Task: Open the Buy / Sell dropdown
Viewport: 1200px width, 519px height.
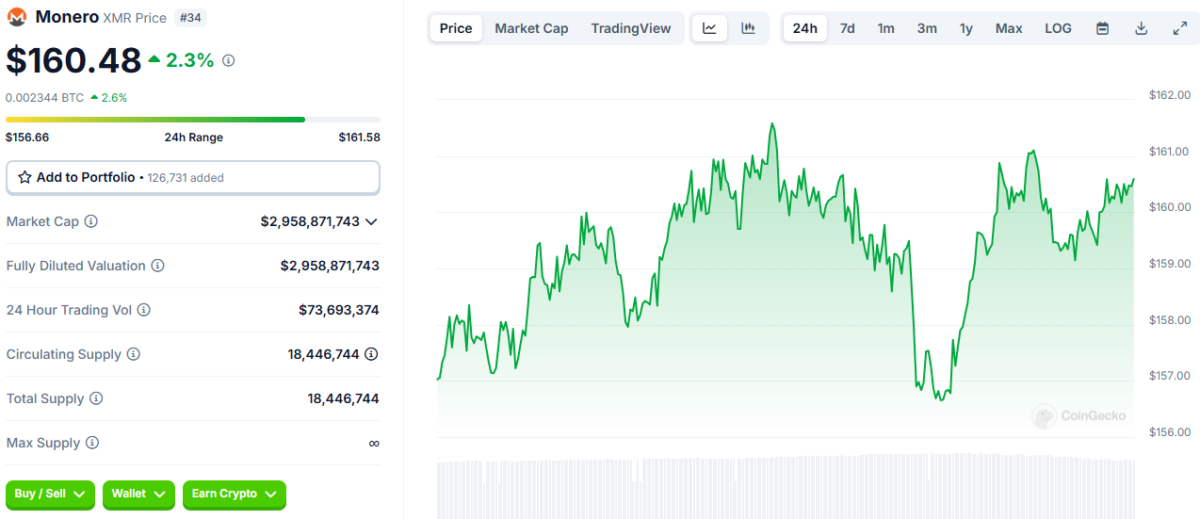Action: (x=50, y=494)
